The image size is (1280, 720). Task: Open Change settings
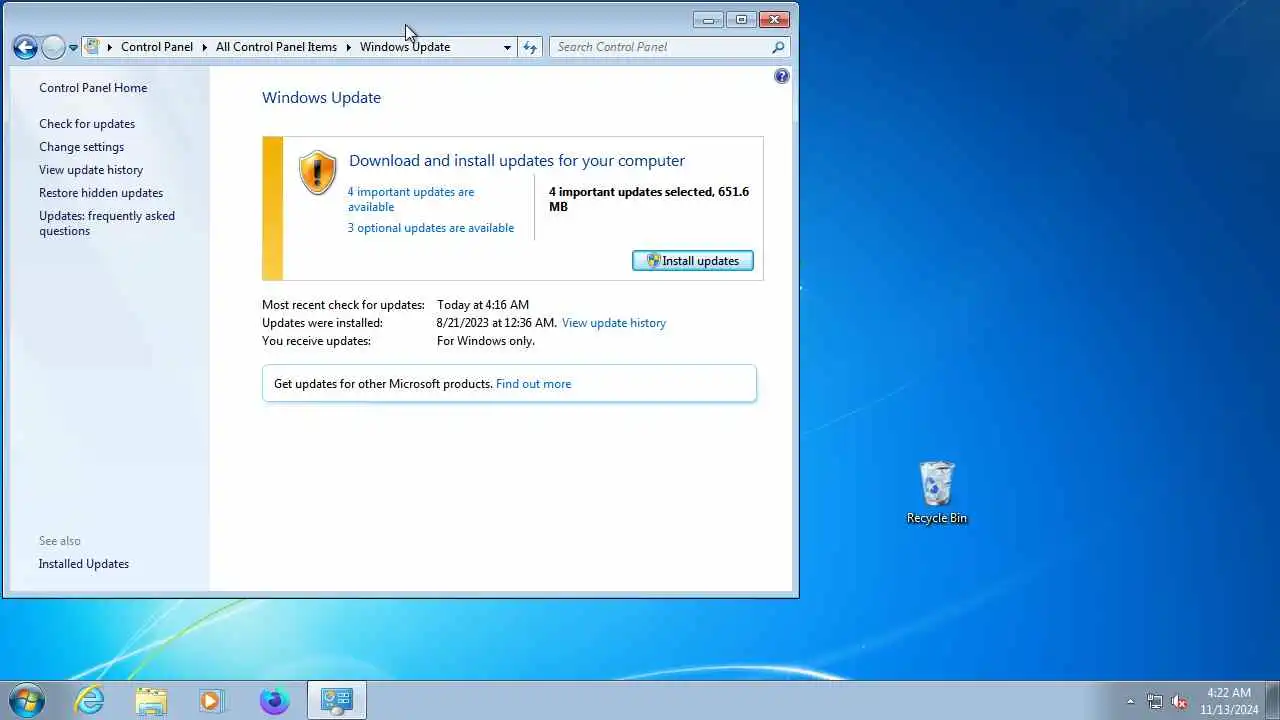[x=82, y=147]
